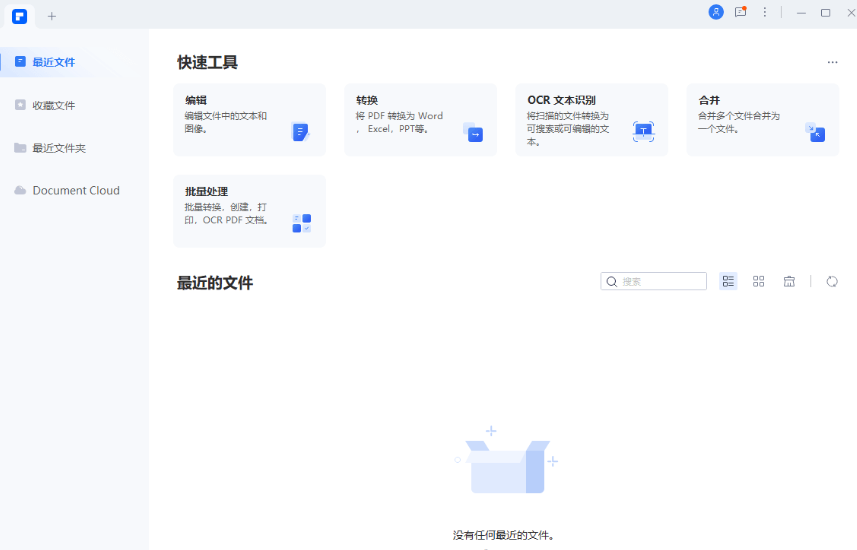Image resolution: width=857 pixels, height=550 pixels.
Task: Switch recent files to list view
Action: tap(728, 281)
